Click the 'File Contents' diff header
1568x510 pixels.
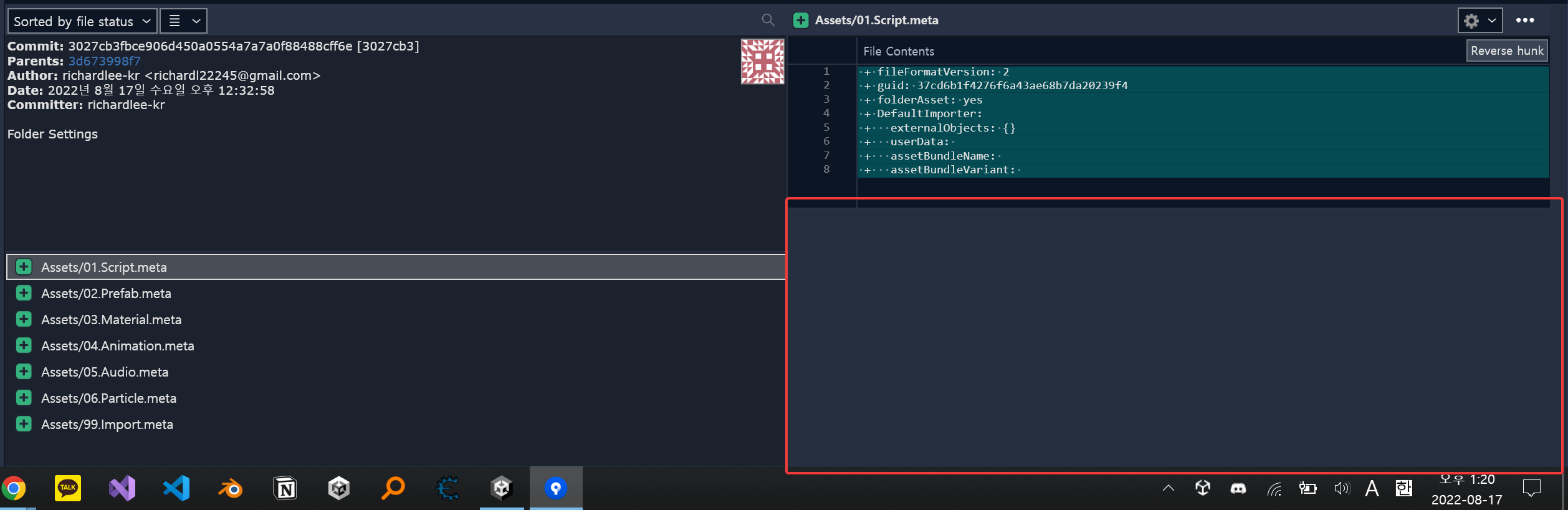pyautogui.click(x=899, y=51)
